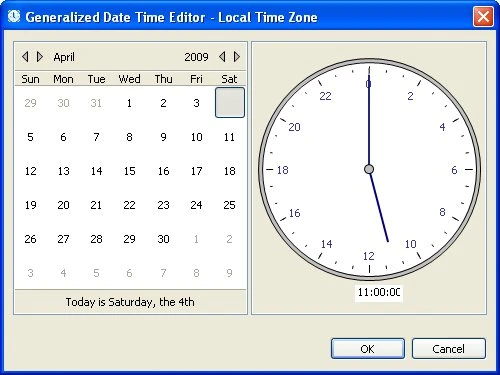
Task: Increase year with right arrow after 2009
Action: (237, 57)
